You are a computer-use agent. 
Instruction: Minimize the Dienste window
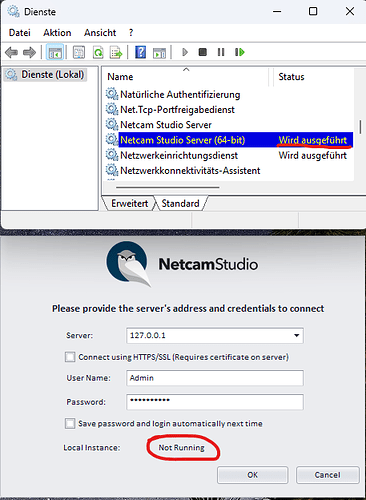pos(277,11)
